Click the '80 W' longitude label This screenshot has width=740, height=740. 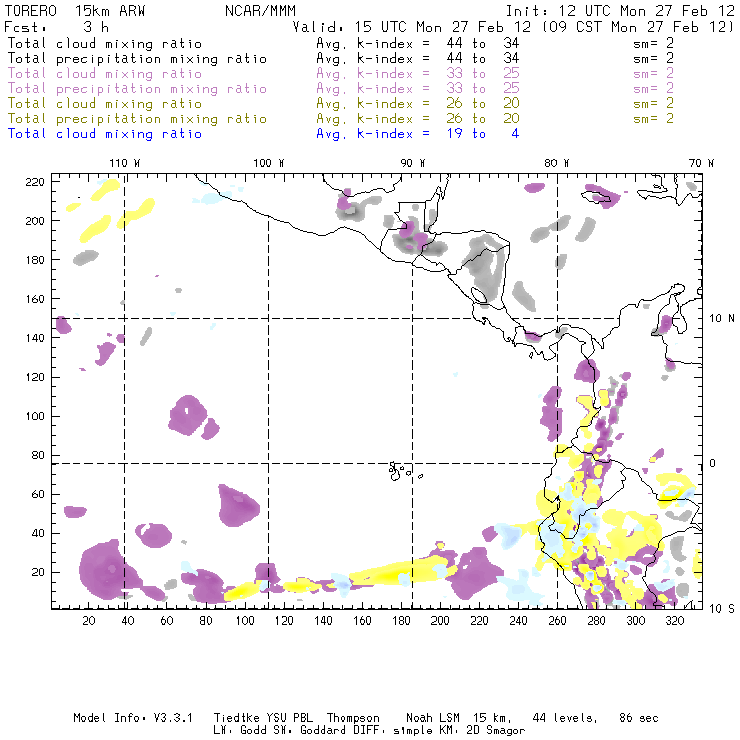[556, 163]
